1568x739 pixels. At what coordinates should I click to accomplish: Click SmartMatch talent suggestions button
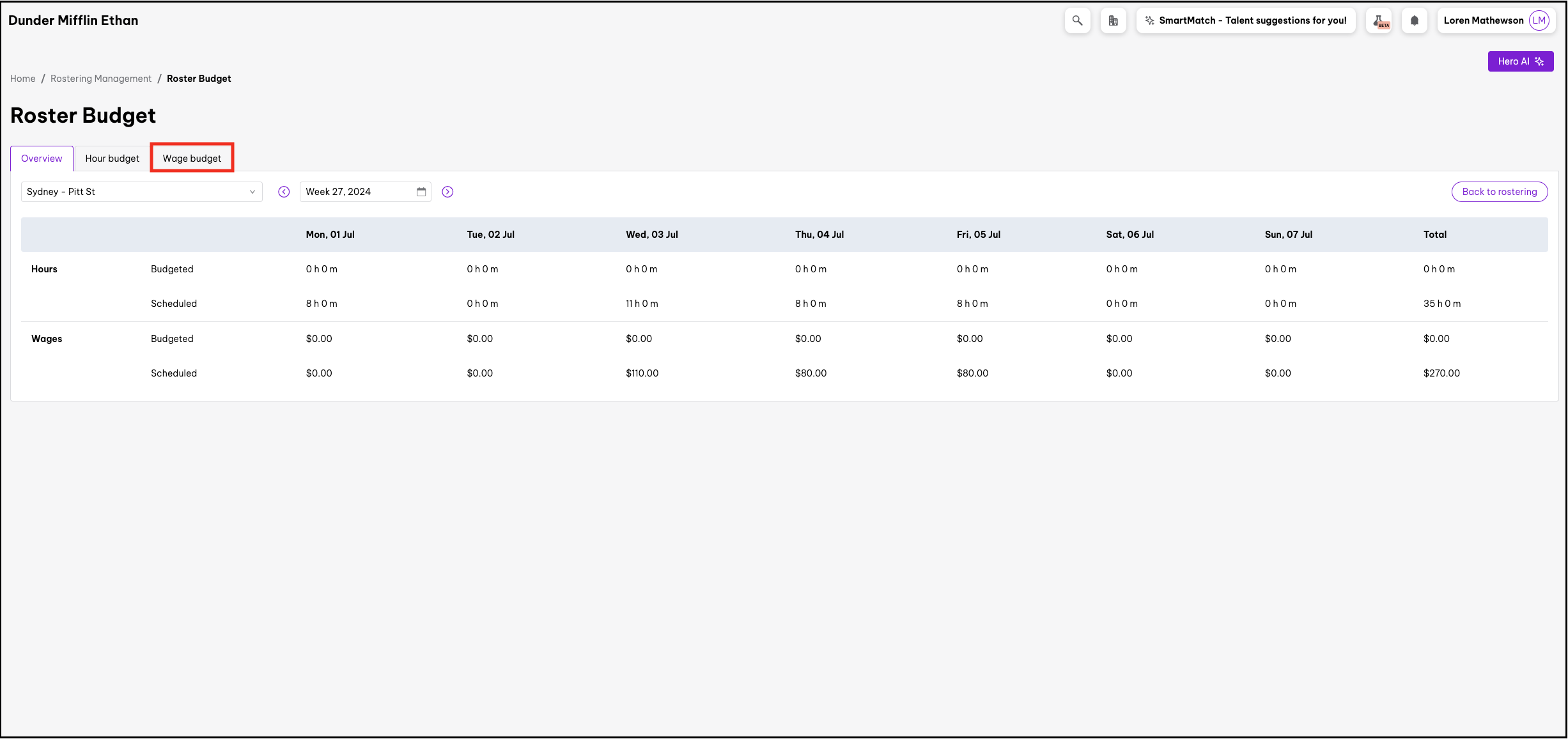point(1246,20)
